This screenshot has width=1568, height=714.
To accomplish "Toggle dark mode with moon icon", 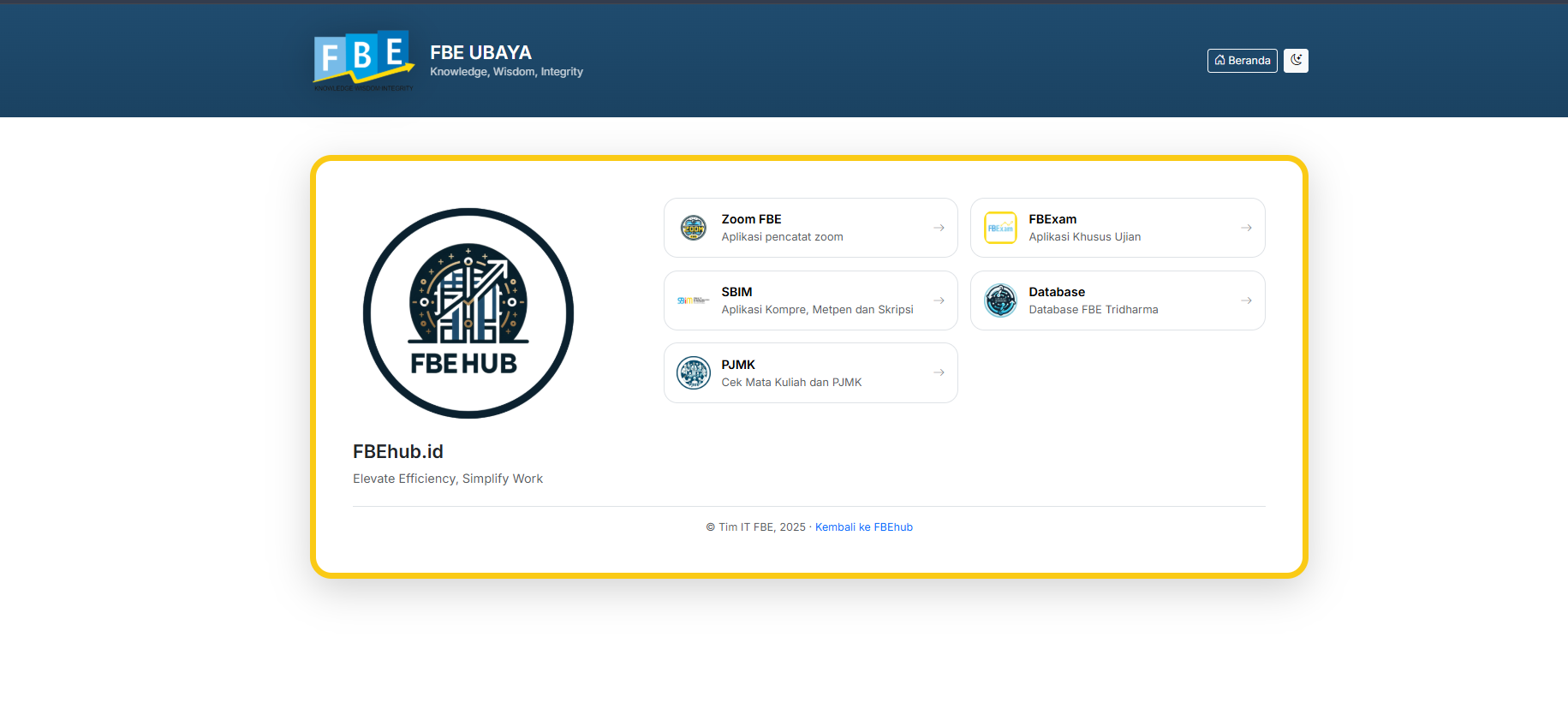I will point(1296,60).
